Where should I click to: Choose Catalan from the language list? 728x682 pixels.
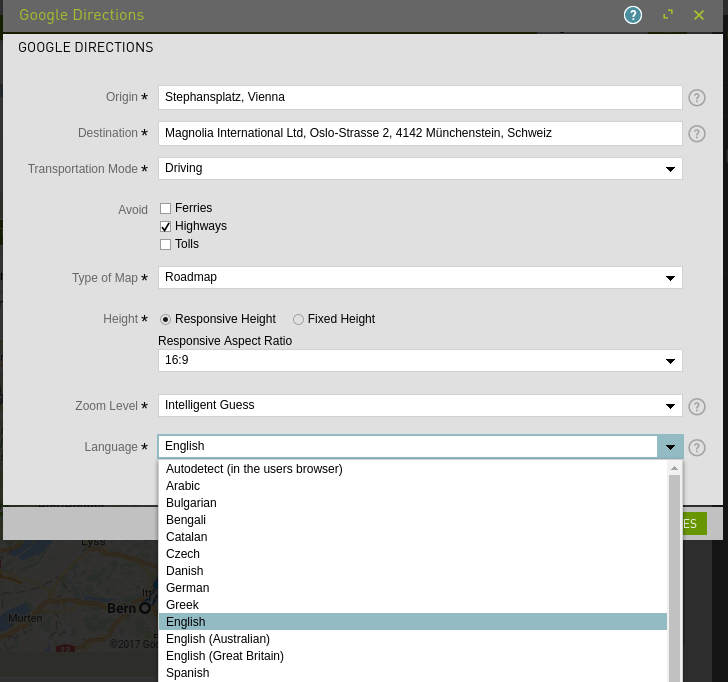(x=412, y=537)
